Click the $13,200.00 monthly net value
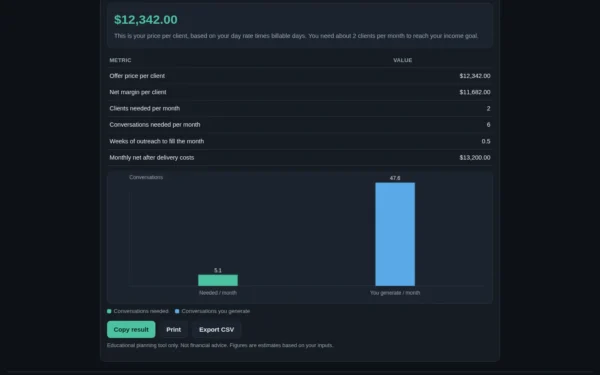600x375 pixels. click(475, 157)
